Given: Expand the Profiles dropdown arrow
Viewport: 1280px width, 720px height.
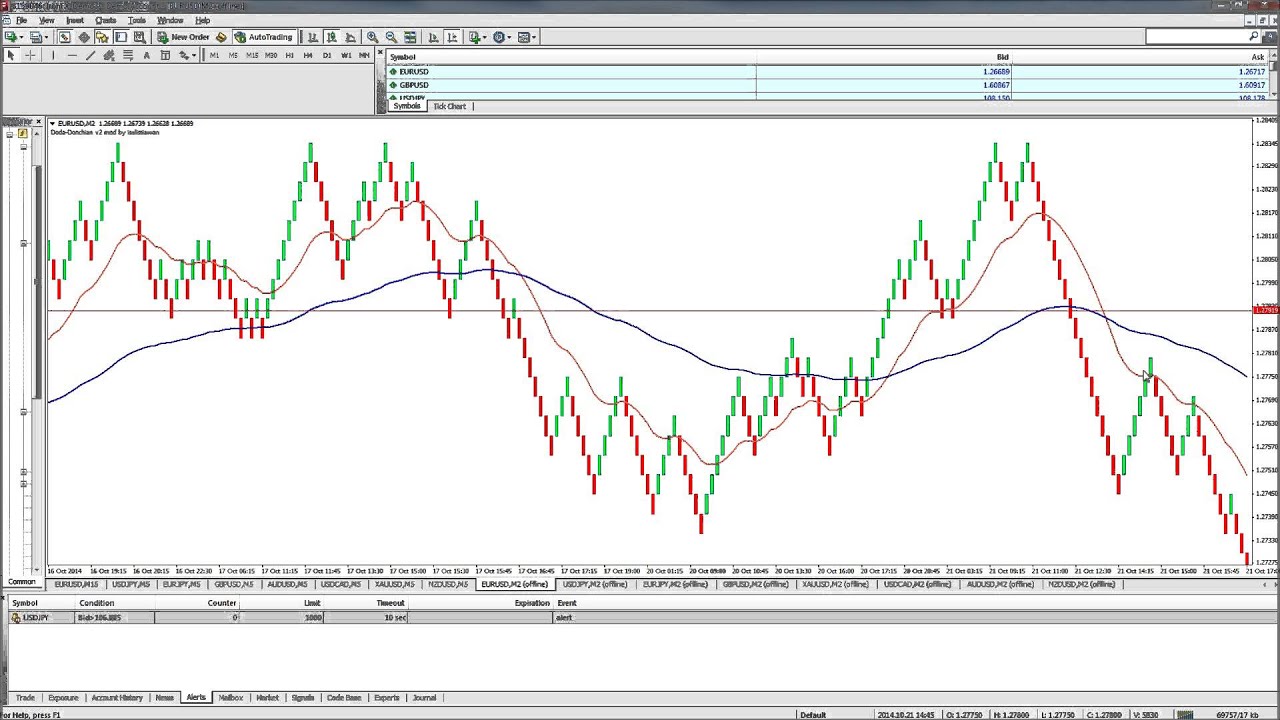Looking at the screenshot, I should pos(47,37).
